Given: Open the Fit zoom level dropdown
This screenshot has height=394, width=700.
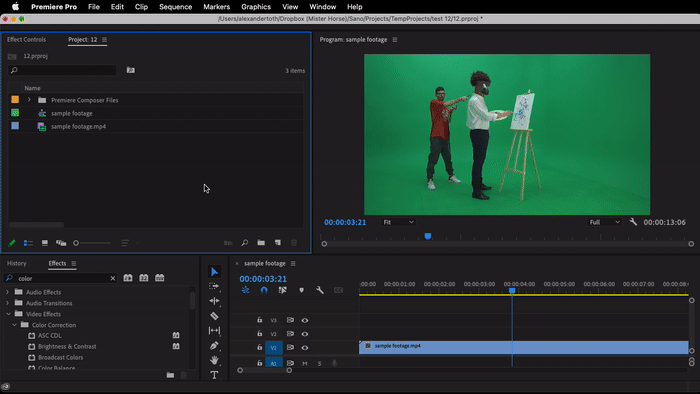Looking at the screenshot, I should (398, 222).
